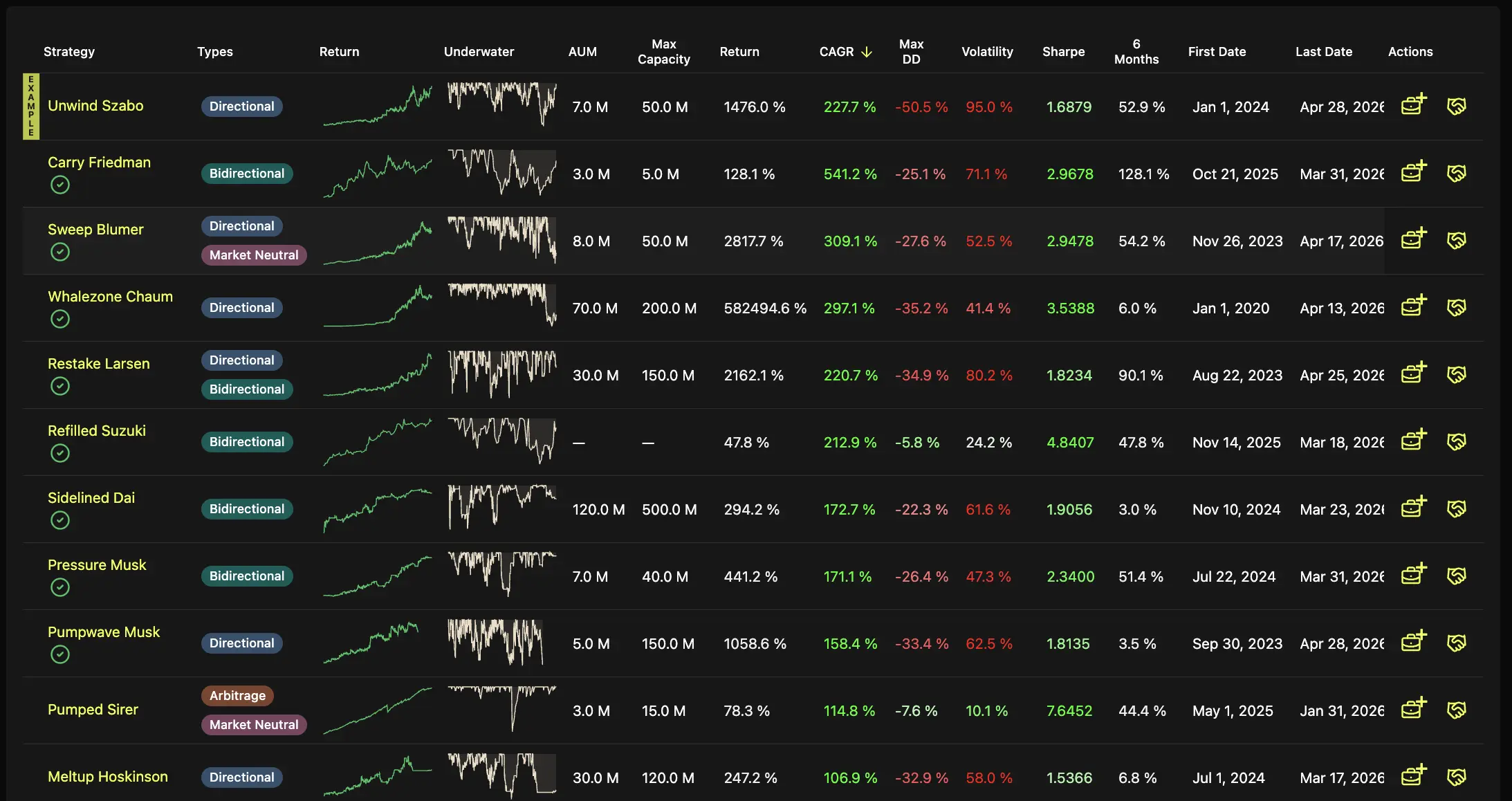1512x801 pixels.
Task: Click the verified checkmark under Sidelined Dai
Action: 60,520
